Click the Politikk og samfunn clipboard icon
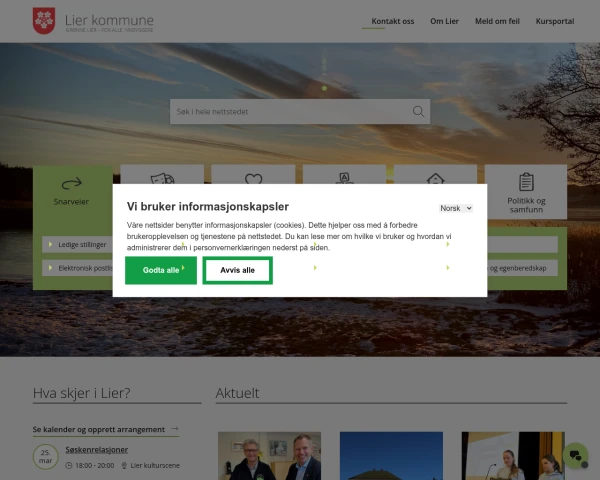 pyautogui.click(x=526, y=182)
